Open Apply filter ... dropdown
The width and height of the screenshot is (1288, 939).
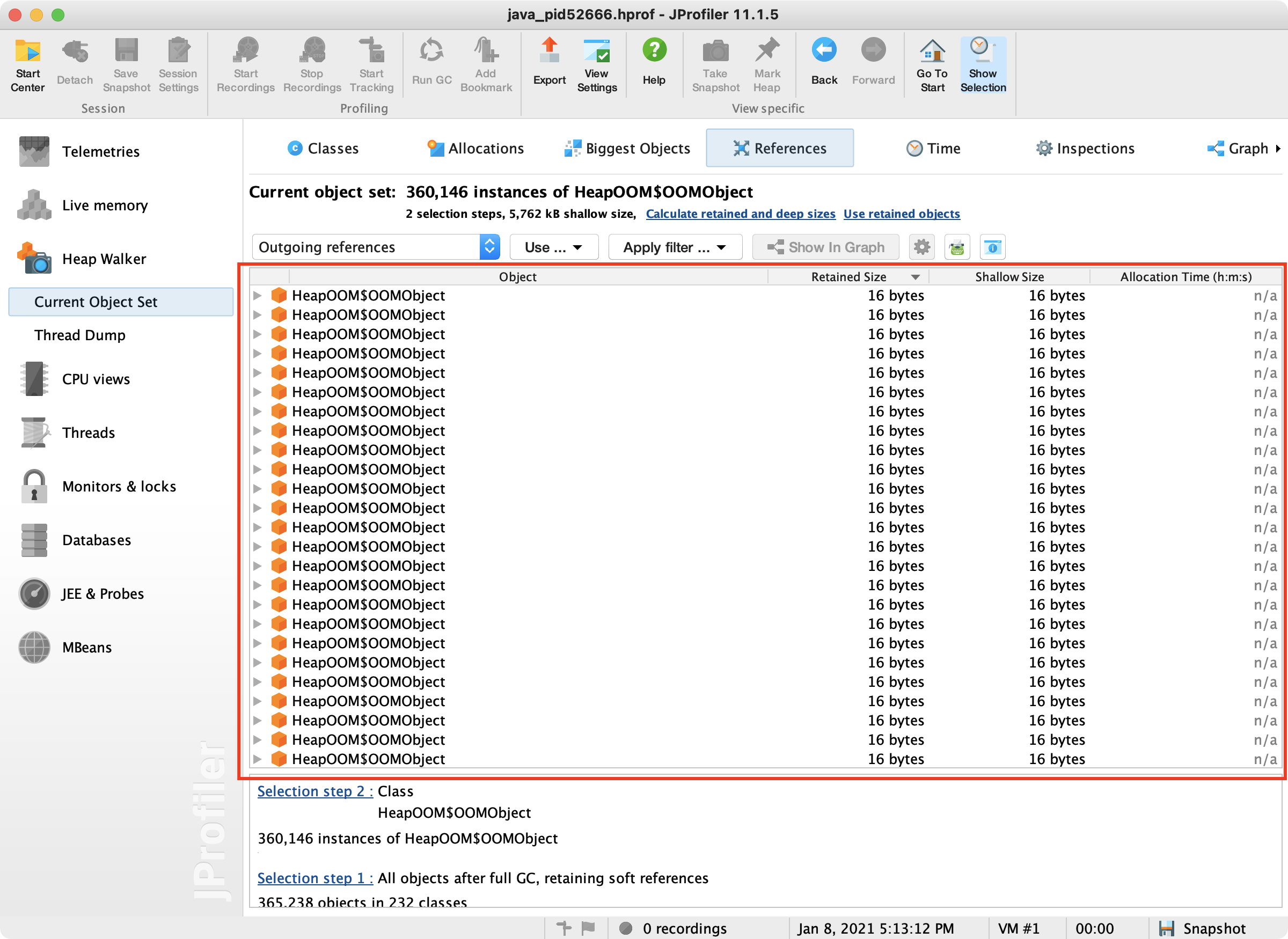675,247
